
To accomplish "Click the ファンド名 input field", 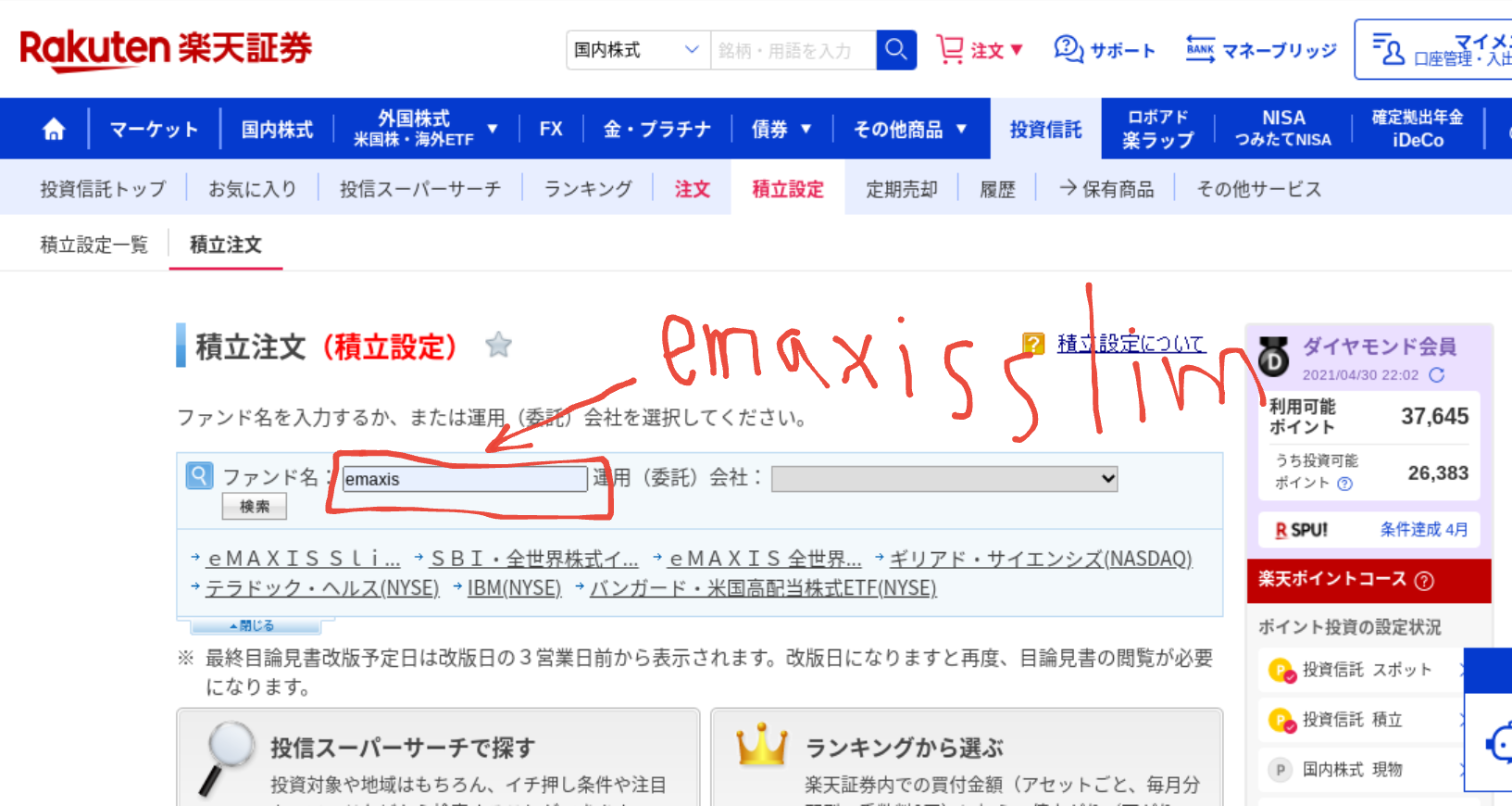I will tap(465, 479).
